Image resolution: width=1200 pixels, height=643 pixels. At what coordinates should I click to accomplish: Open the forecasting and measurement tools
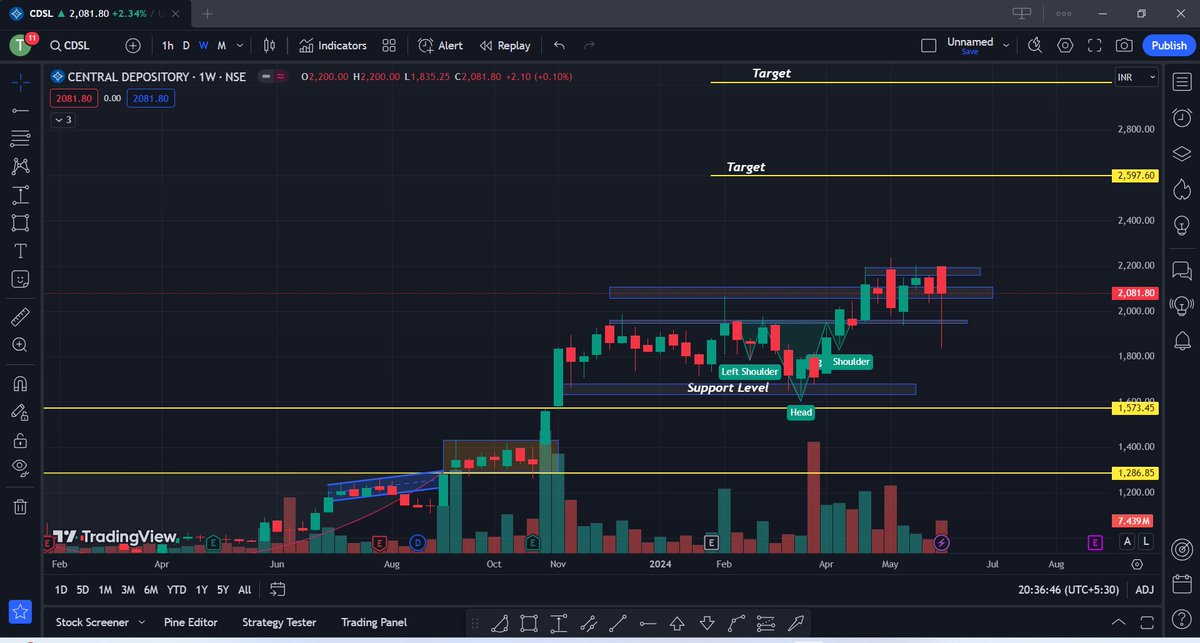coord(20,194)
